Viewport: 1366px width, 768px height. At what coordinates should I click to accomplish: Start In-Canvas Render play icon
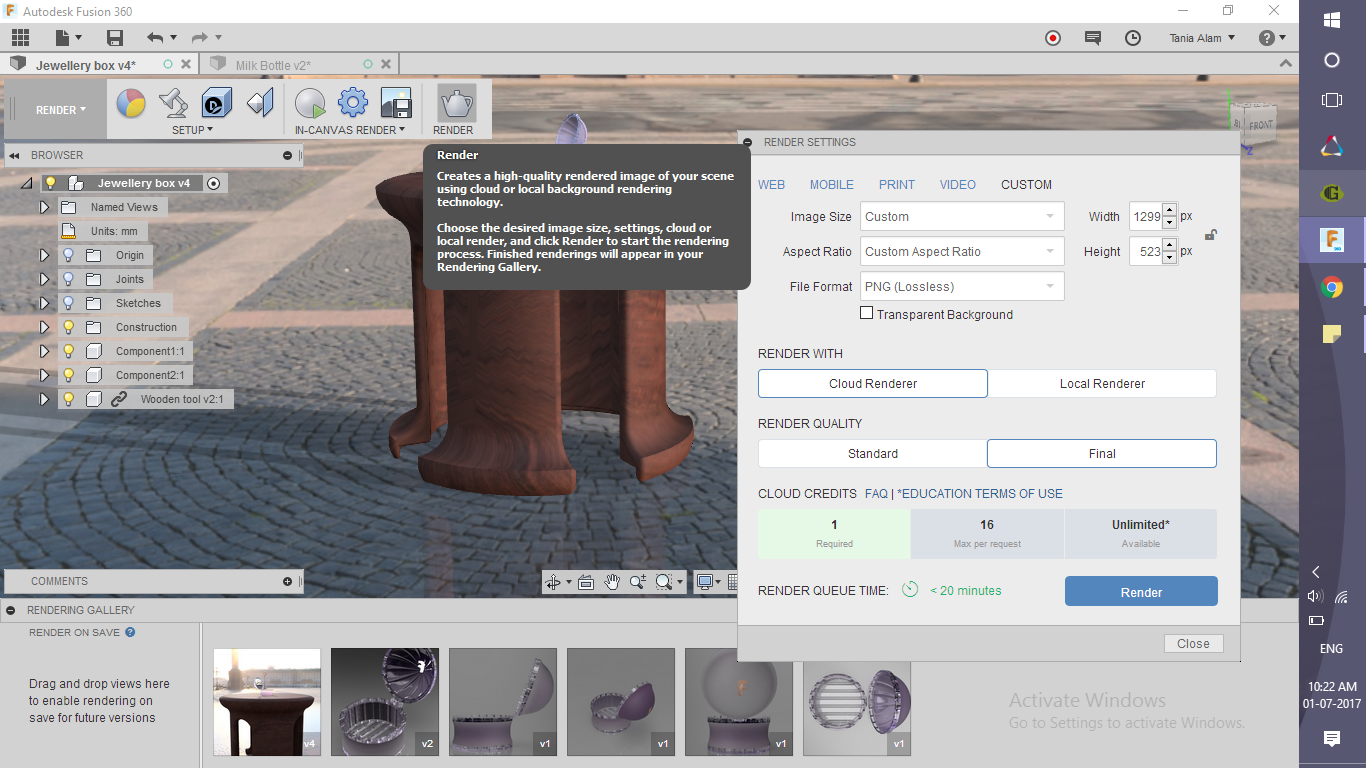(x=310, y=103)
